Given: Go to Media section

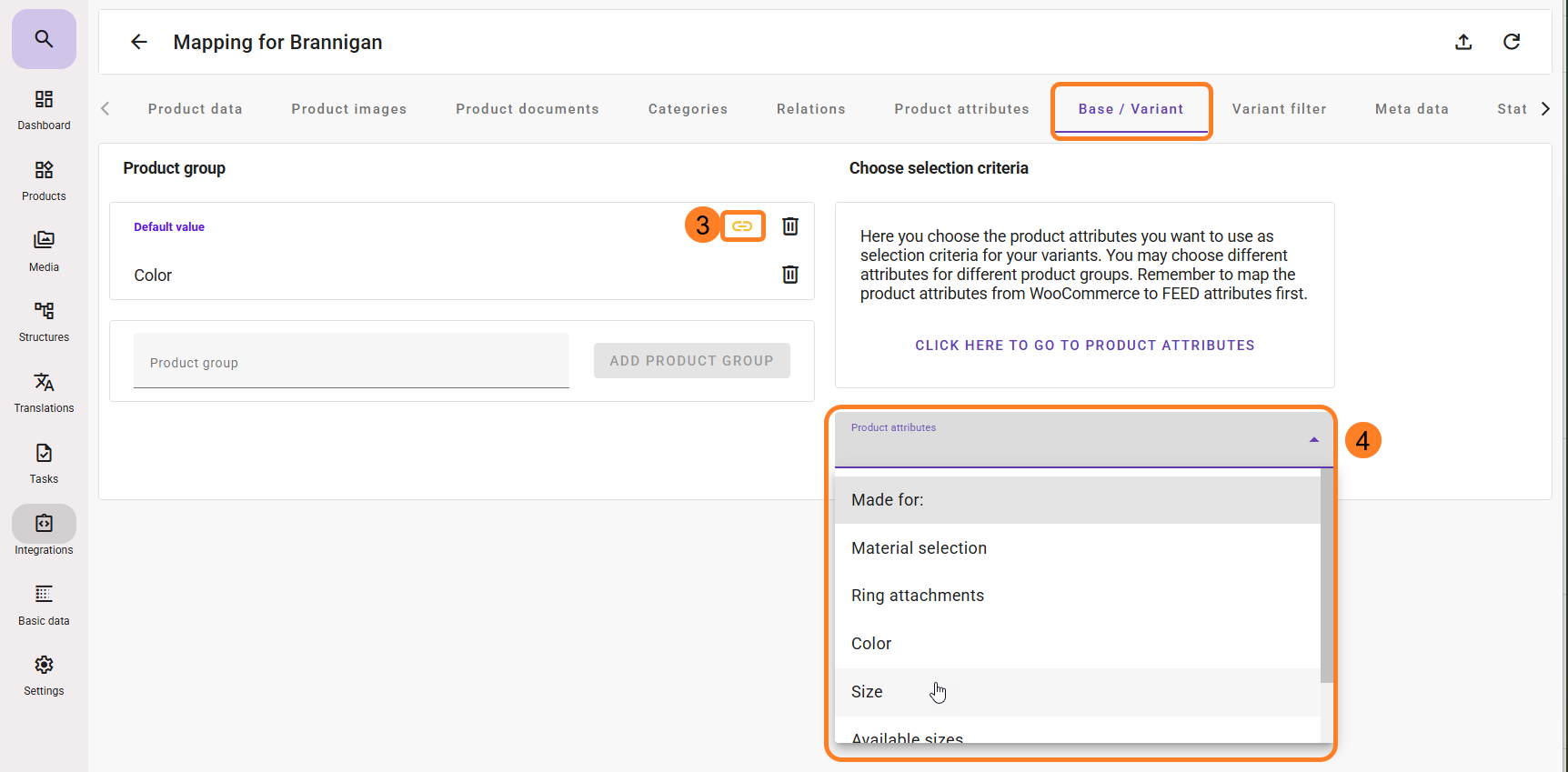Looking at the screenshot, I should [44, 251].
